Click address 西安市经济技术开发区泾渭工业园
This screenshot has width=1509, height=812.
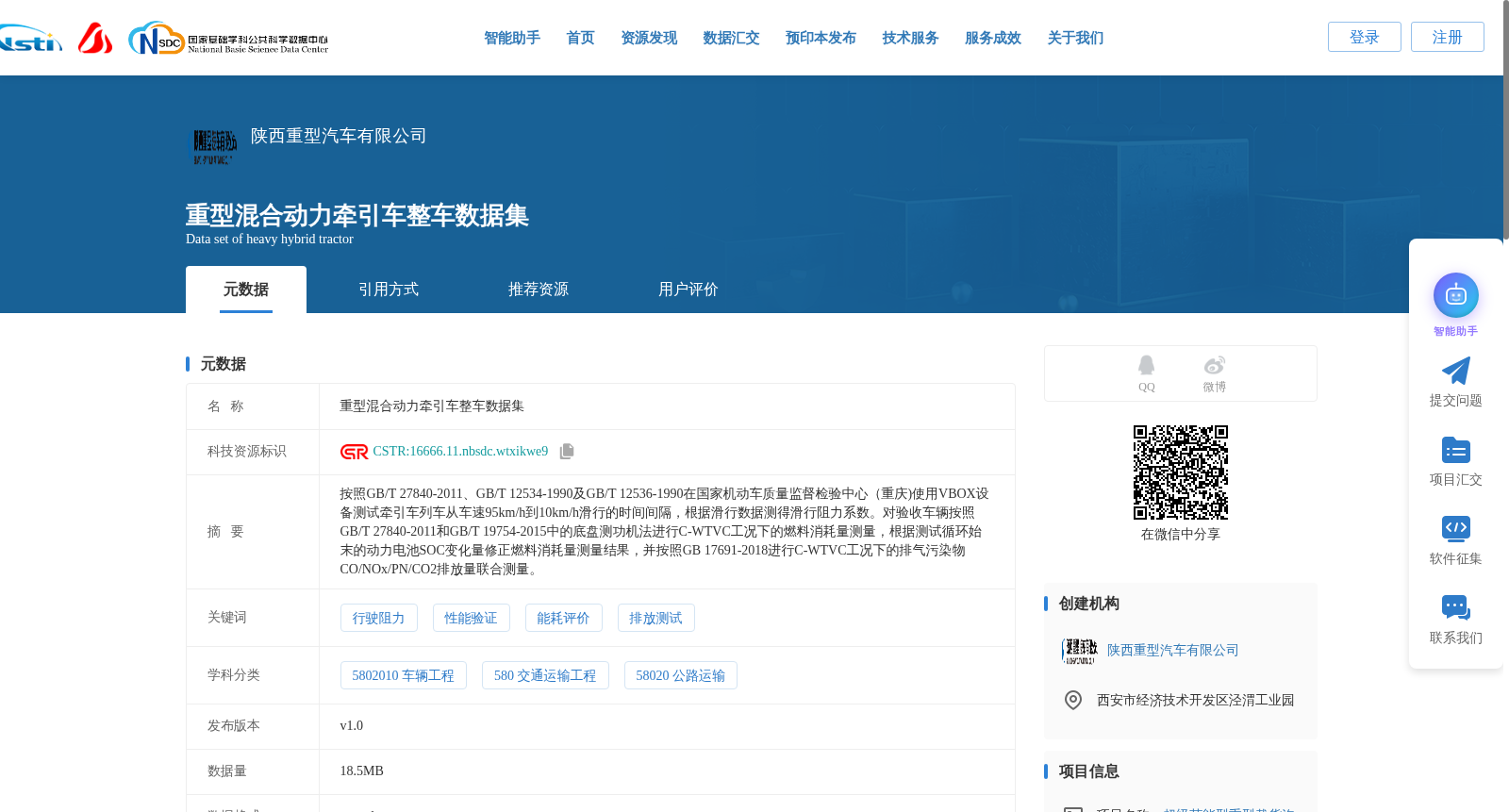1195,700
